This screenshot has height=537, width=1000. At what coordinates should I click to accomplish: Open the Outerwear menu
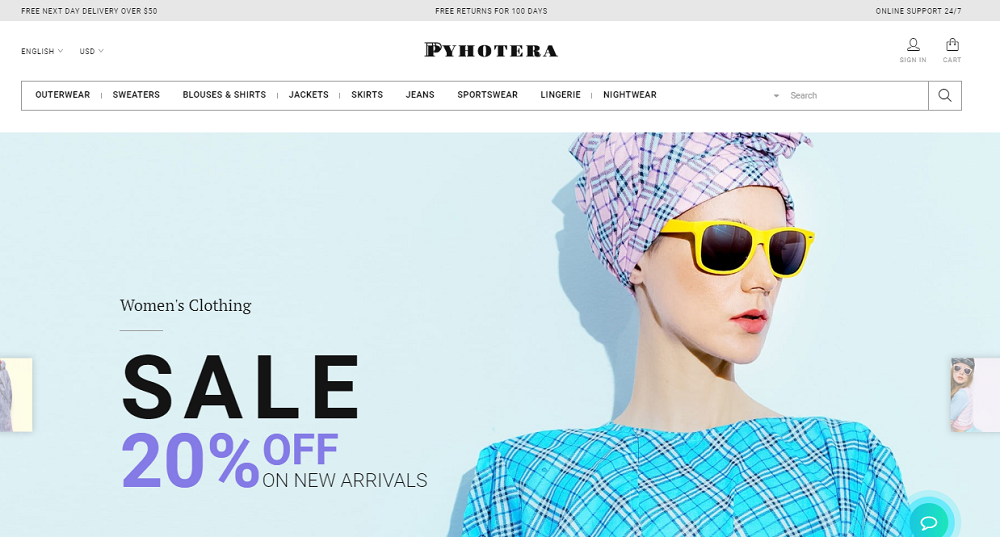pyautogui.click(x=62, y=94)
